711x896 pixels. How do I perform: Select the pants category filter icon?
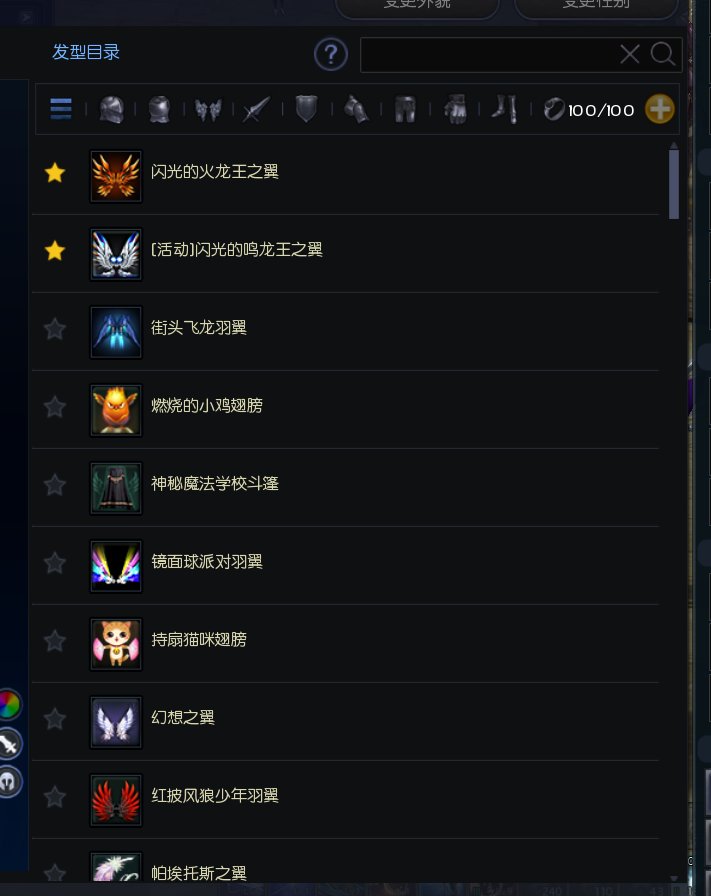pos(405,109)
